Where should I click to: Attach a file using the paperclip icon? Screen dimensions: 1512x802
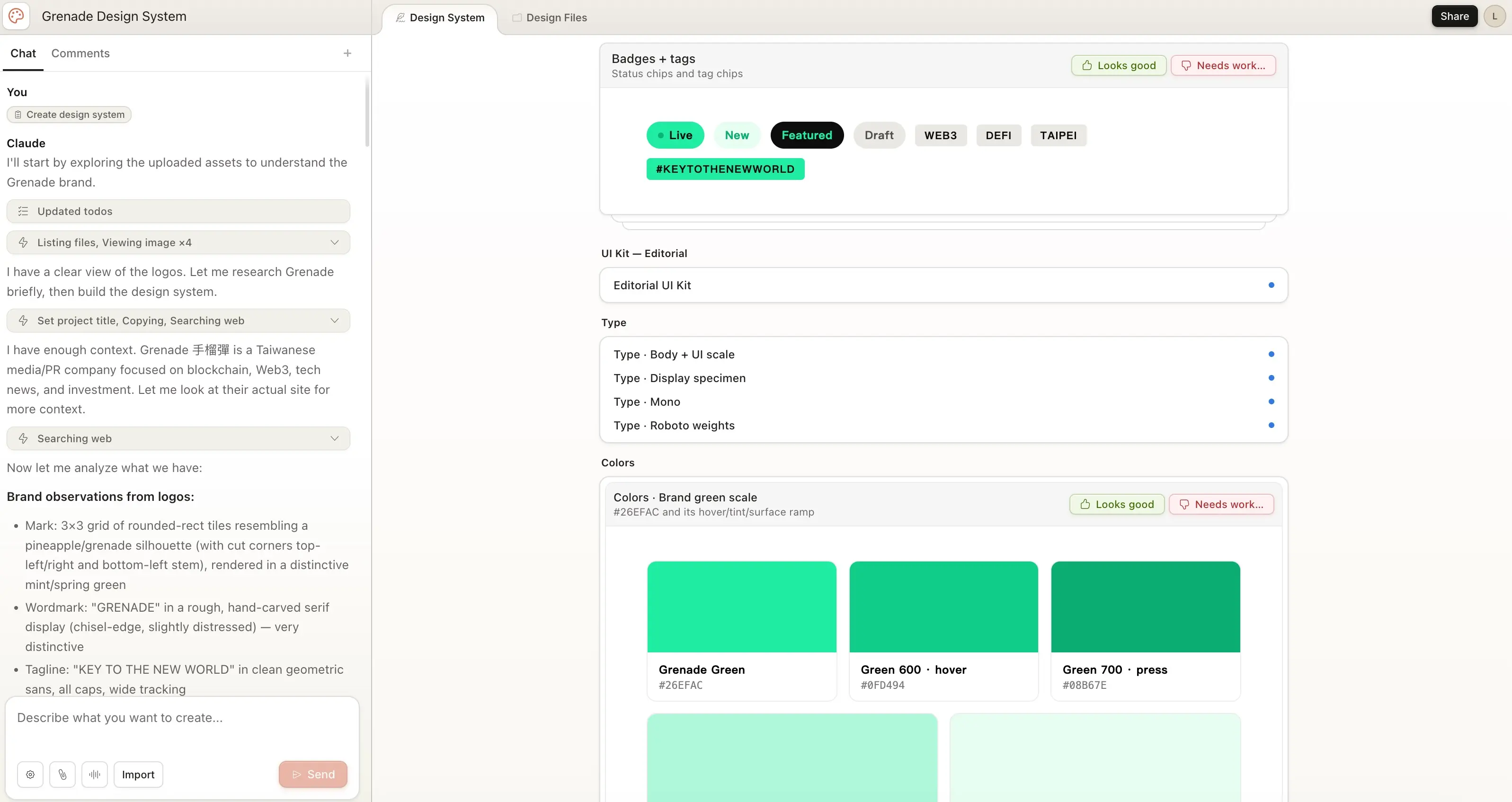click(x=63, y=775)
